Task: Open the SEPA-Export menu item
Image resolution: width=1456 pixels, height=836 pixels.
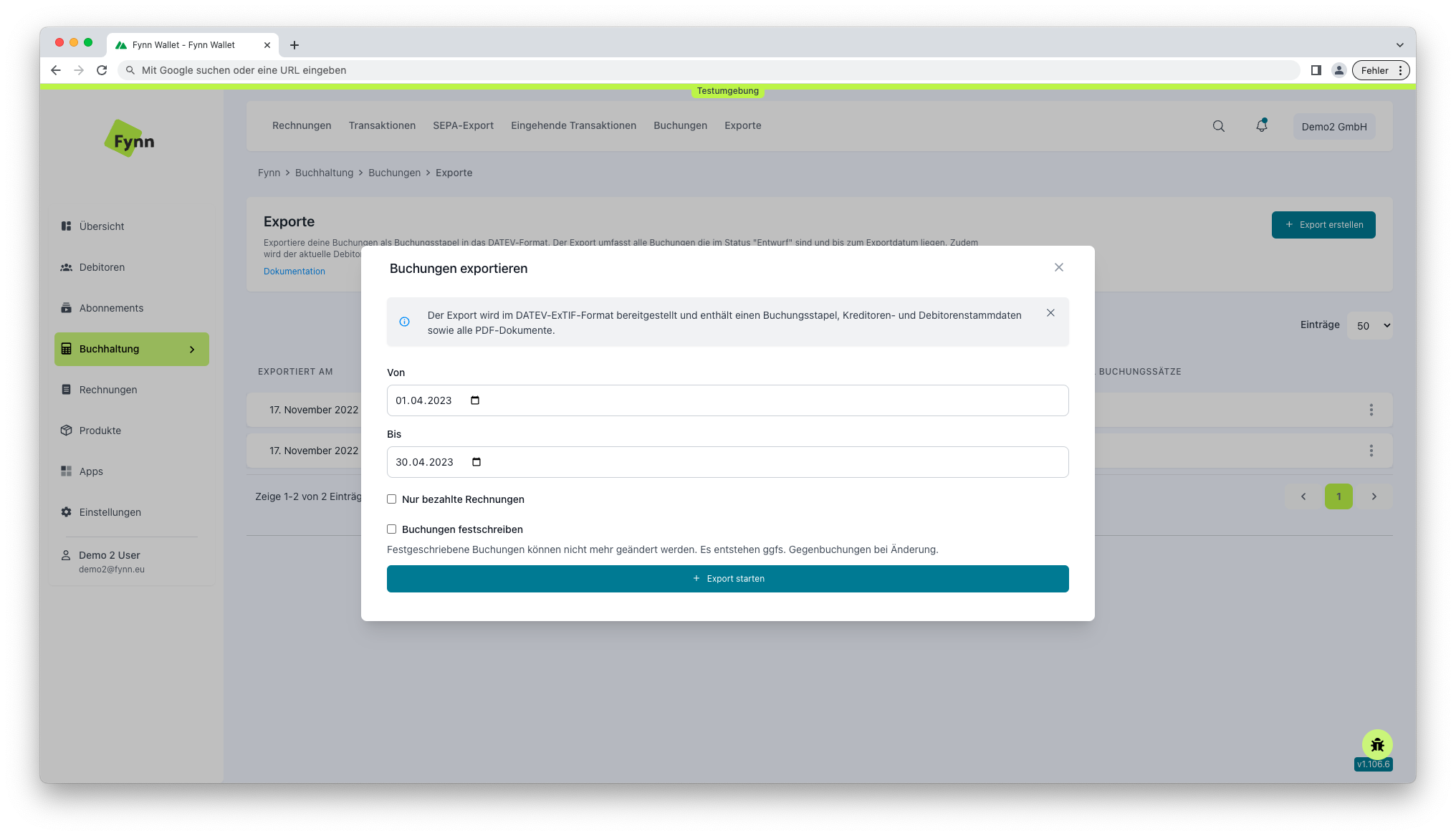Action: pos(464,125)
